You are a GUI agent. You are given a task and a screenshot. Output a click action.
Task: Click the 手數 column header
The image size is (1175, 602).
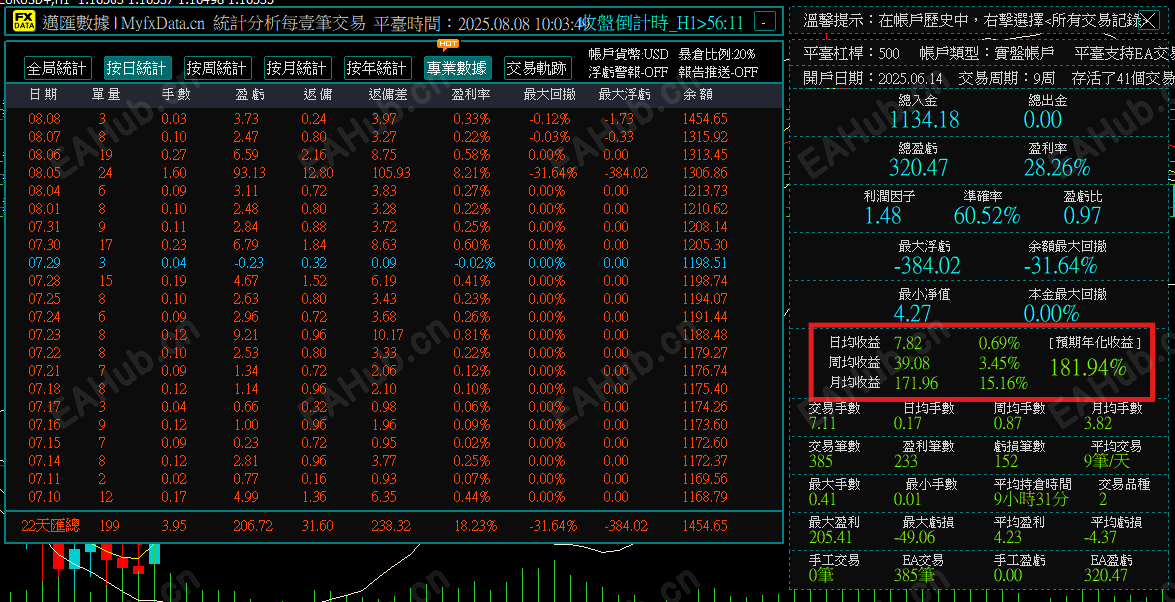pos(176,94)
